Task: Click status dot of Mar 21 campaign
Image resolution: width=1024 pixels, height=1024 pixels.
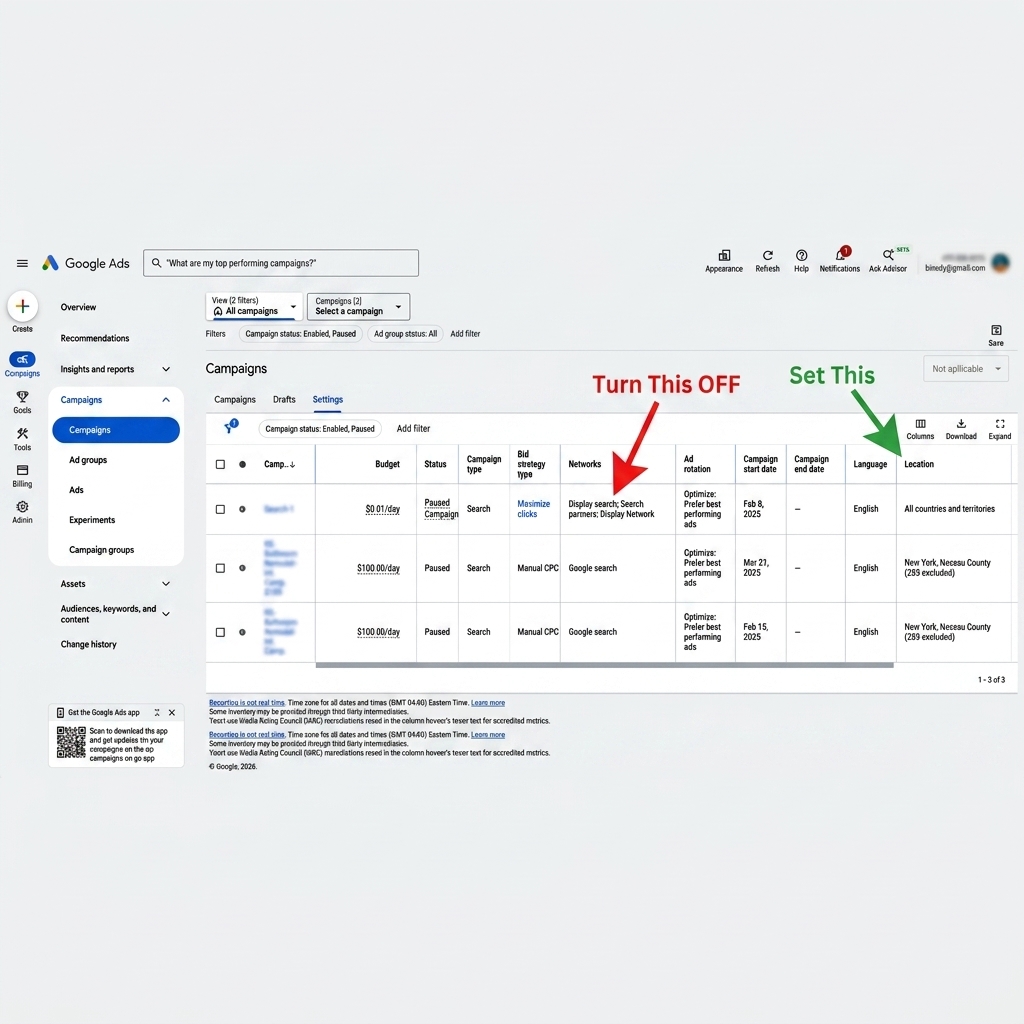Action: pos(242,568)
